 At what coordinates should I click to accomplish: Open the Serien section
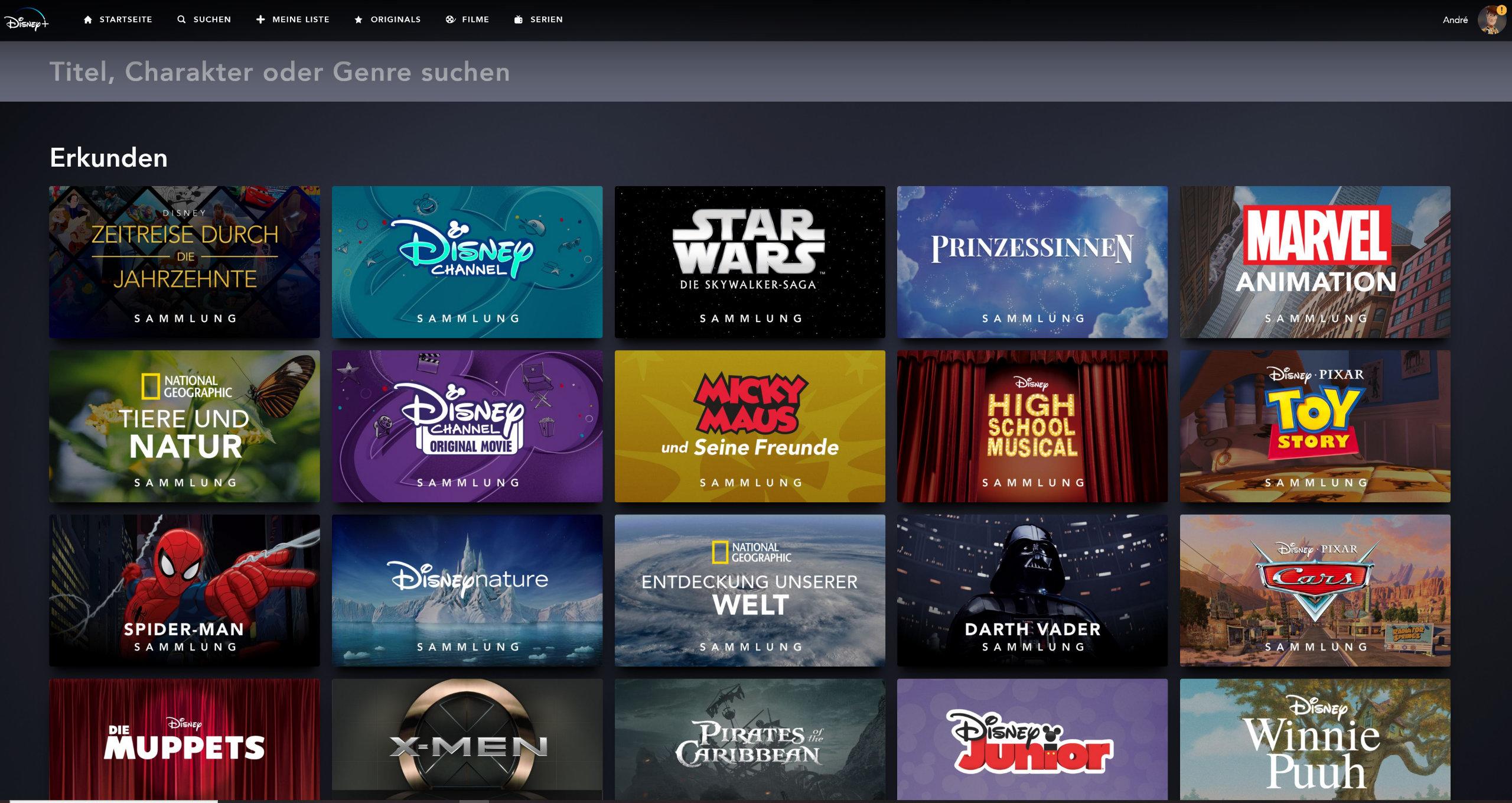tap(546, 19)
